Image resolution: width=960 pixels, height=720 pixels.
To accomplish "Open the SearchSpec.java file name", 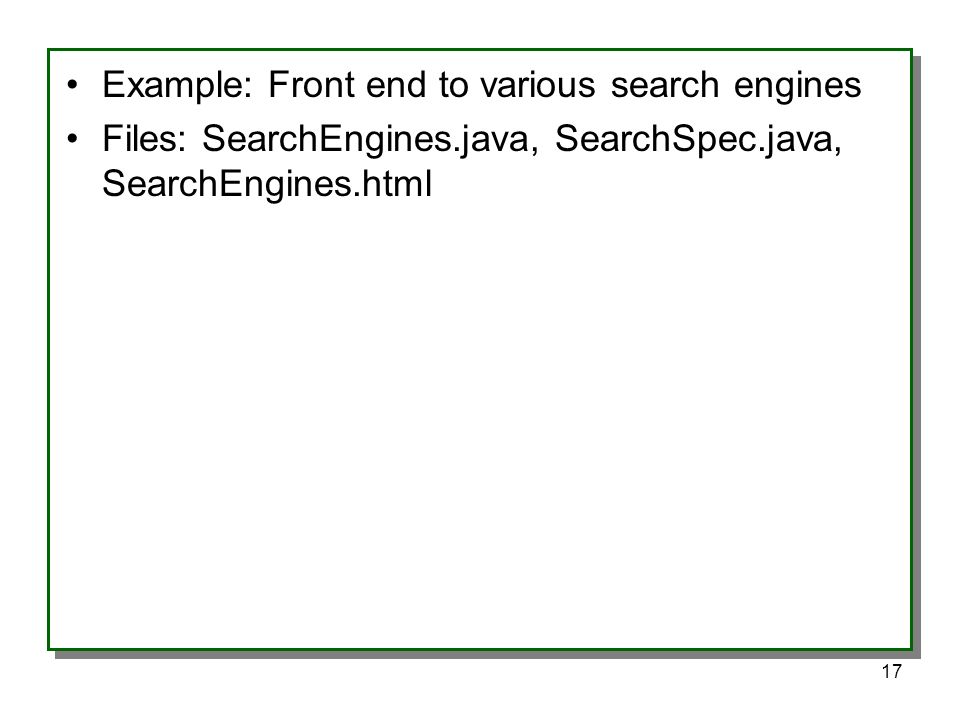I will [699, 140].
